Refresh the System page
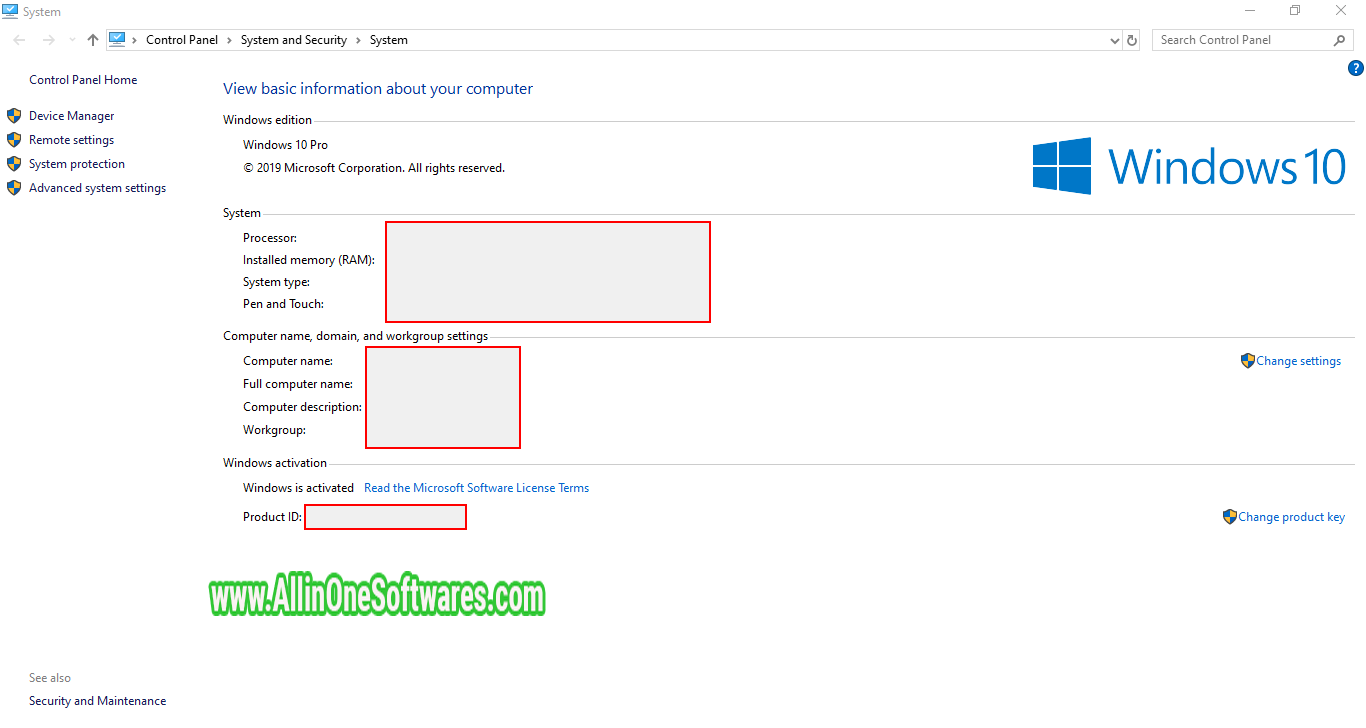 tap(1132, 40)
